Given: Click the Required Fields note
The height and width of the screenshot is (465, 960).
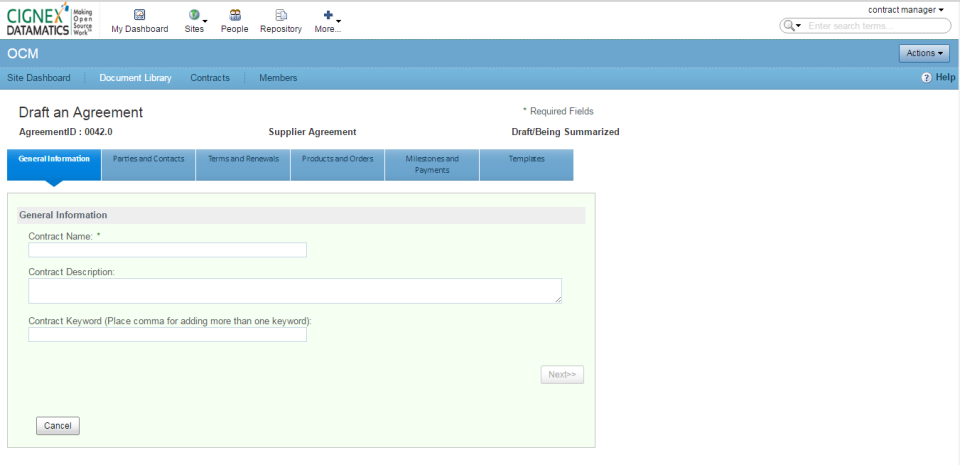Looking at the screenshot, I should 558,111.
